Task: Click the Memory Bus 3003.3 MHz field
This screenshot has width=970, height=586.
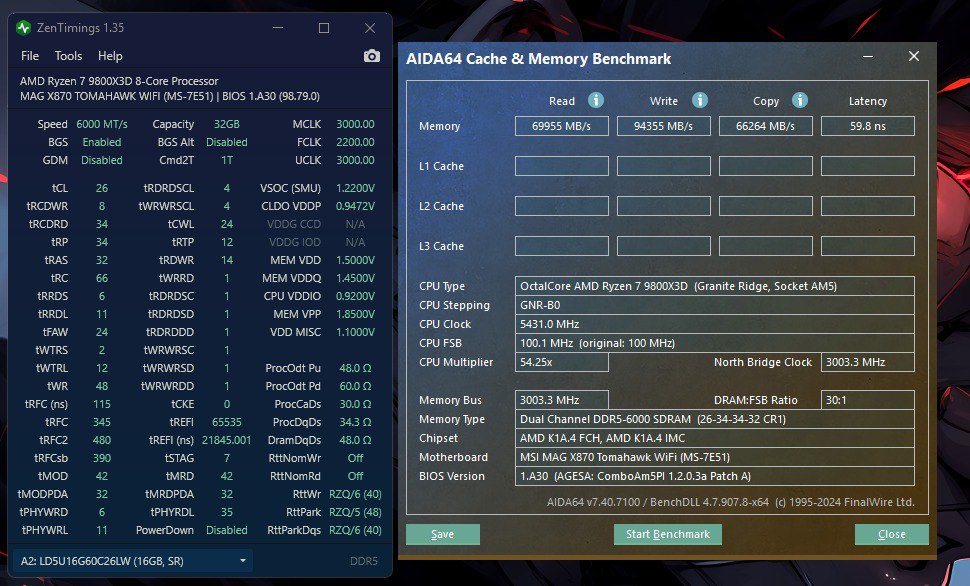Action: pyautogui.click(x=562, y=400)
